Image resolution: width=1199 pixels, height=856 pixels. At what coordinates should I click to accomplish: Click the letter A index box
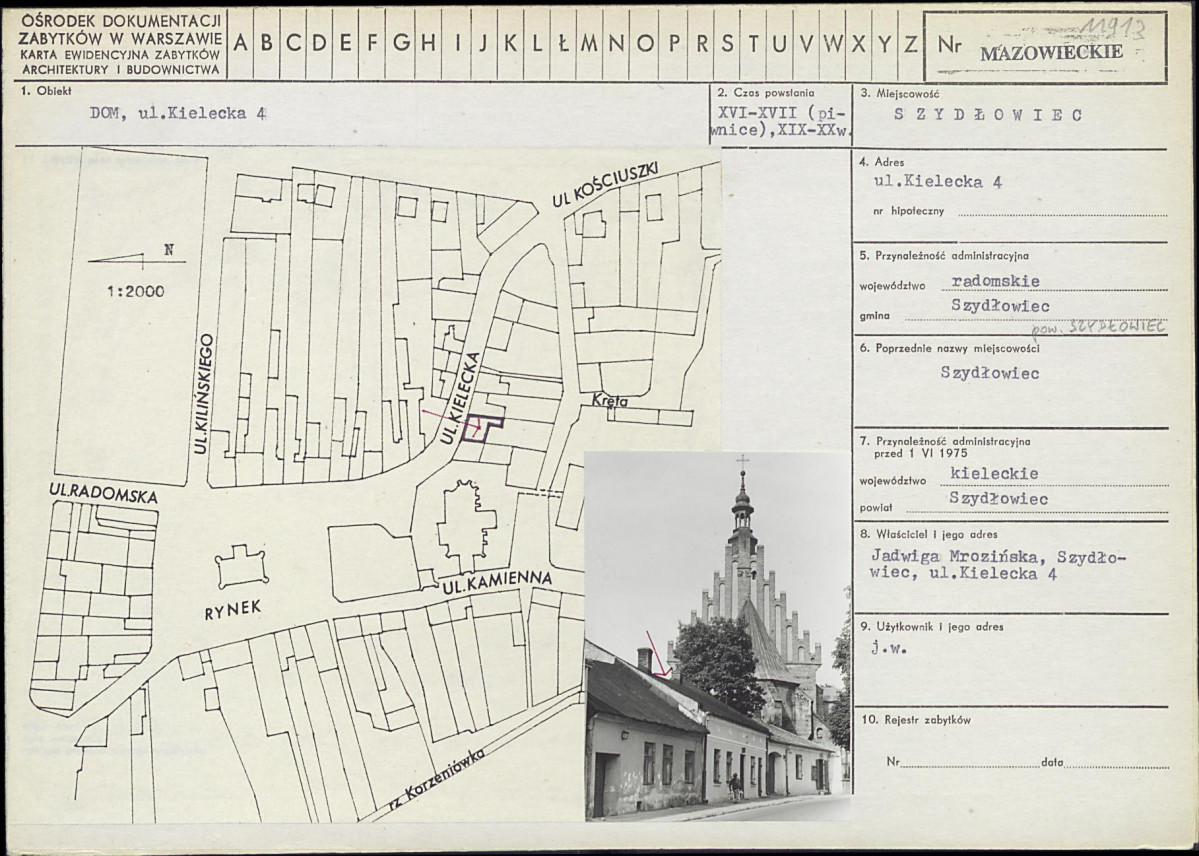pyautogui.click(x=240, y=43)
